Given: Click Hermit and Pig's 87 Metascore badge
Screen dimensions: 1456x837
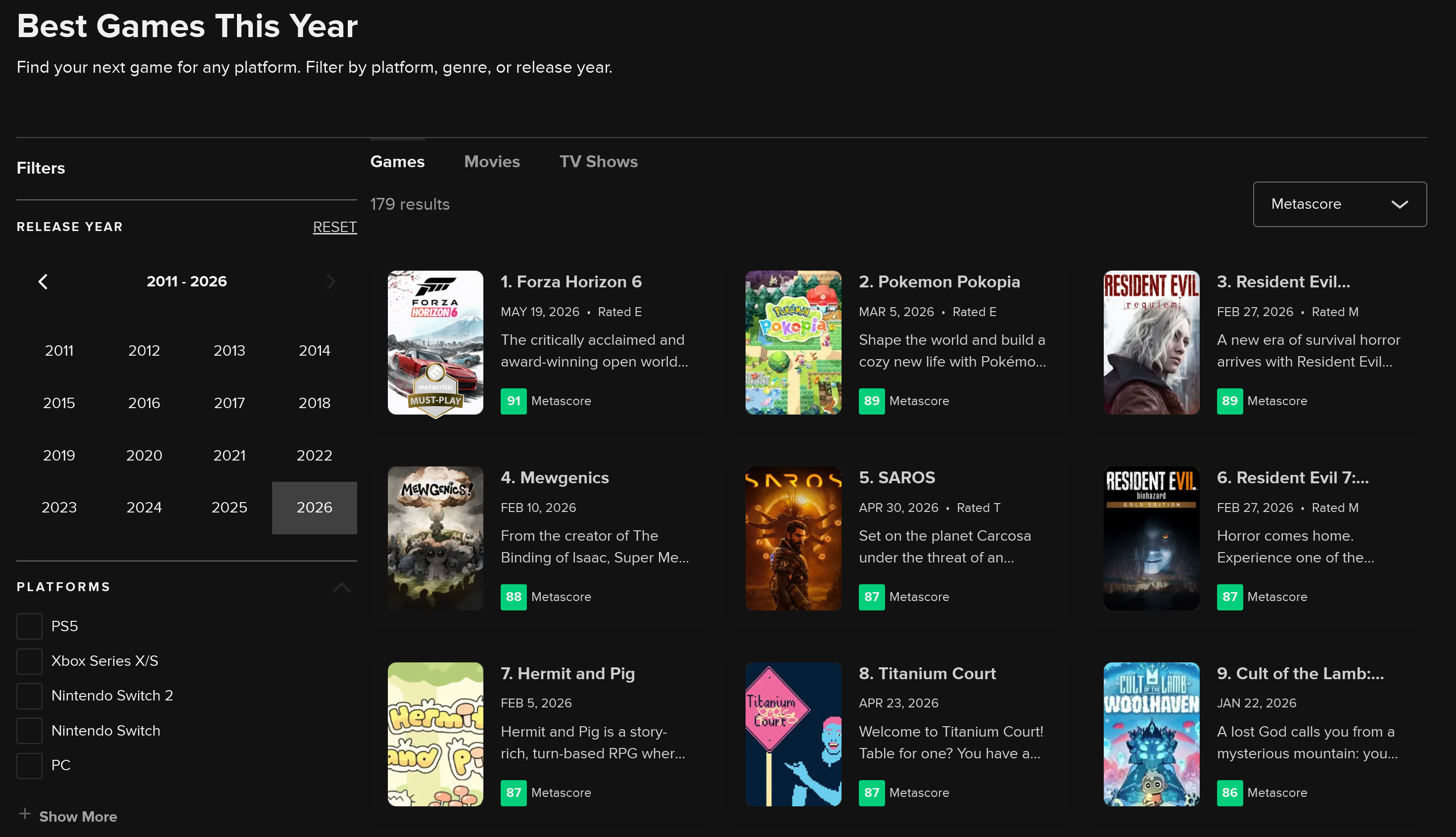Looking at the screenshot, I should click(x=514, y=793).
